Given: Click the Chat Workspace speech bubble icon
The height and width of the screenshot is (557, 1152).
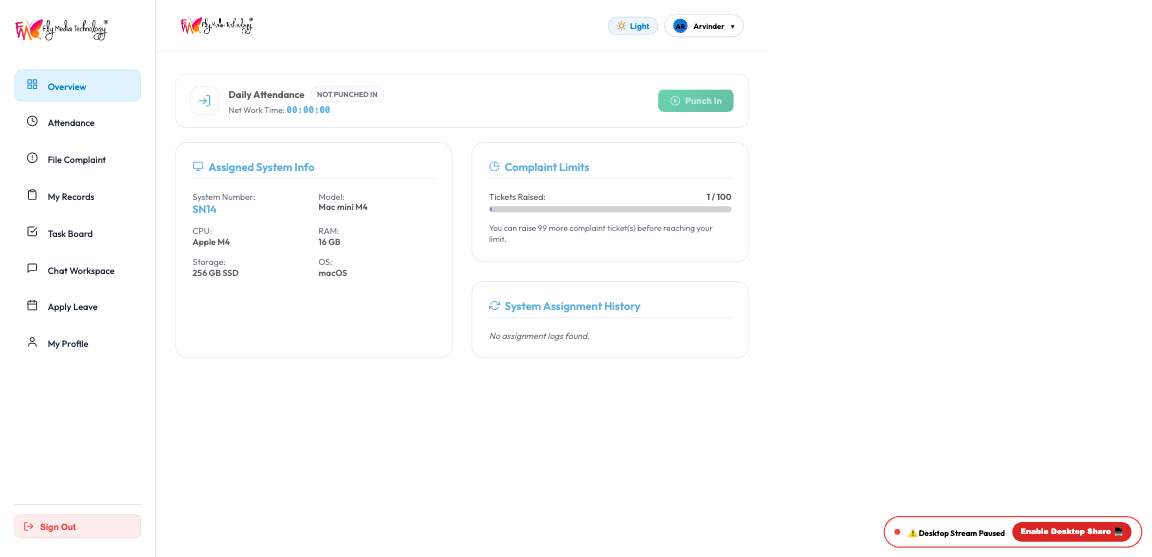Looking at the screenshot, I should click(x=32, y=269).
